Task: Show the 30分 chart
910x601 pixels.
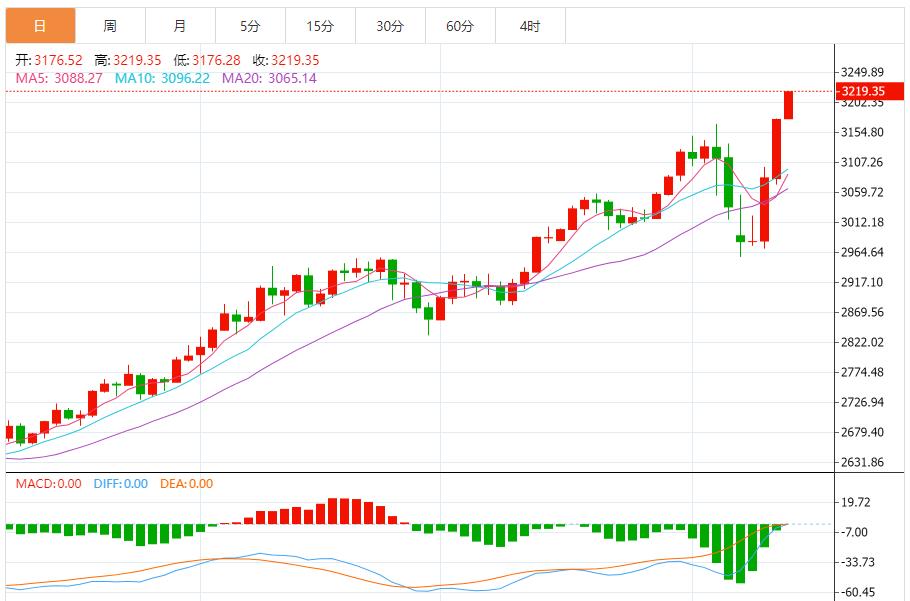Action: coord(390,26)
